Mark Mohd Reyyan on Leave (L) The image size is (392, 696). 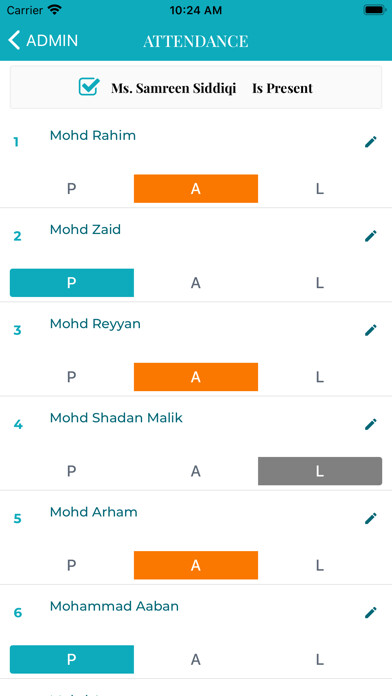click(x=320, y=377)
